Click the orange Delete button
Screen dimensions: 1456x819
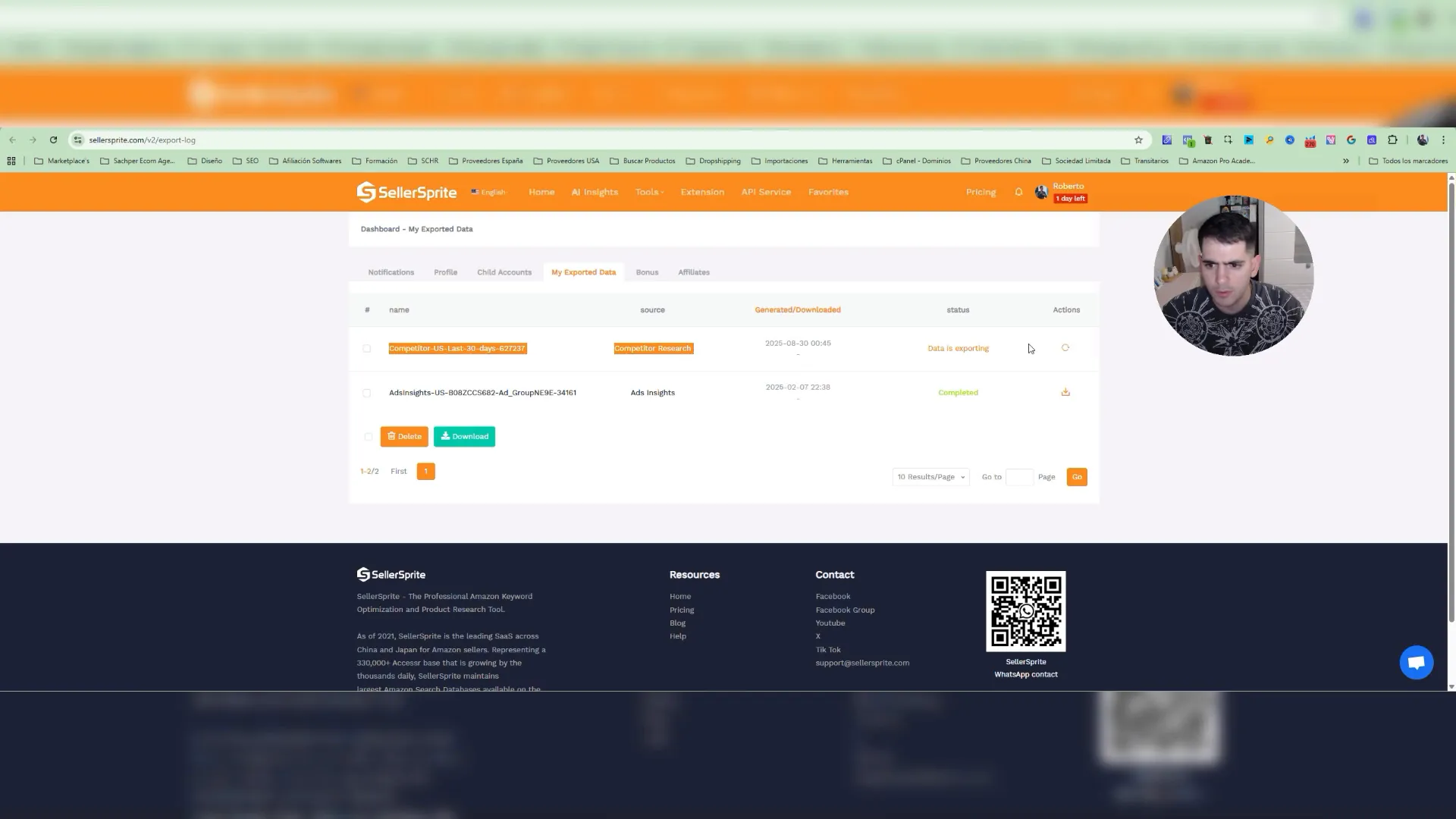404,437
